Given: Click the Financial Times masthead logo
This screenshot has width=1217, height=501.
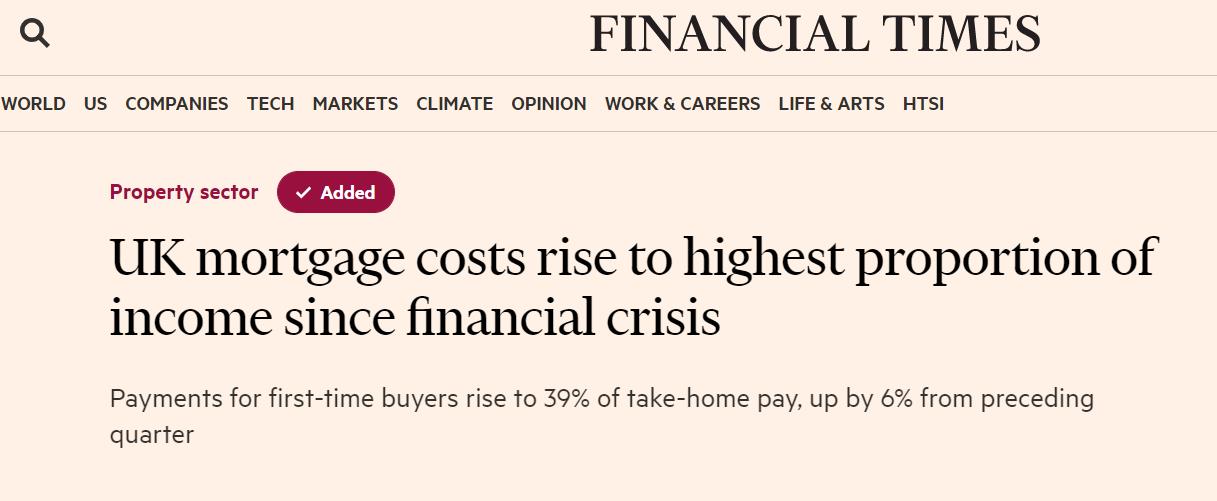Looking at the screenshot, I should [x=814, y=34].
